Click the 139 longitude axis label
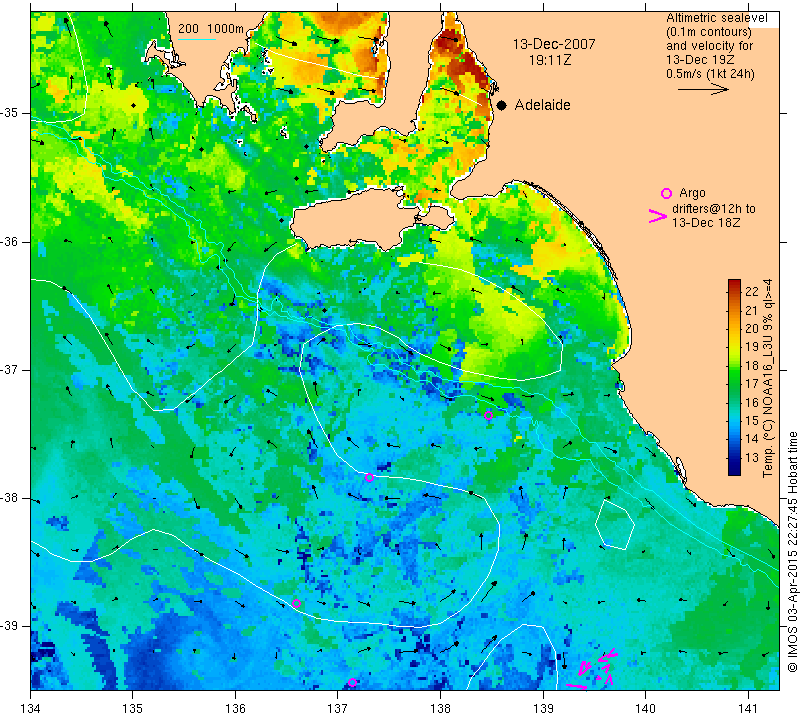This screenshot has height=720, width=800. (543, 708)
